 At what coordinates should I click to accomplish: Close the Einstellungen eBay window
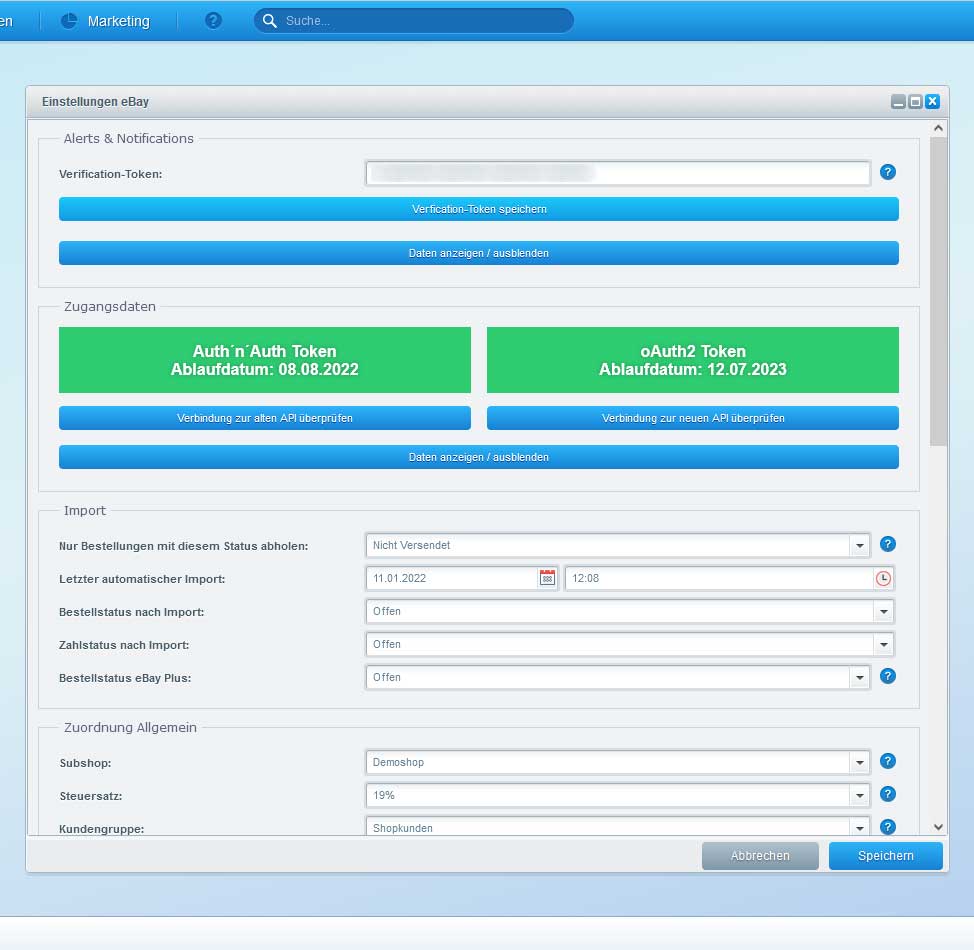pos(932,101)
